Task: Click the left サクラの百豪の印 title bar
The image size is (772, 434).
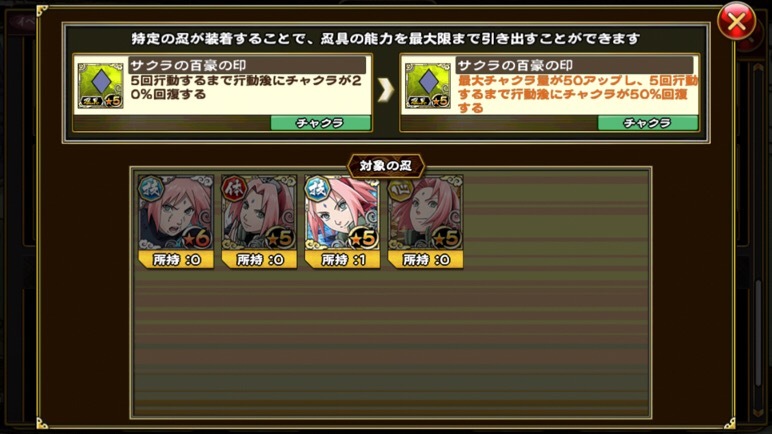Action: point(247,65)
